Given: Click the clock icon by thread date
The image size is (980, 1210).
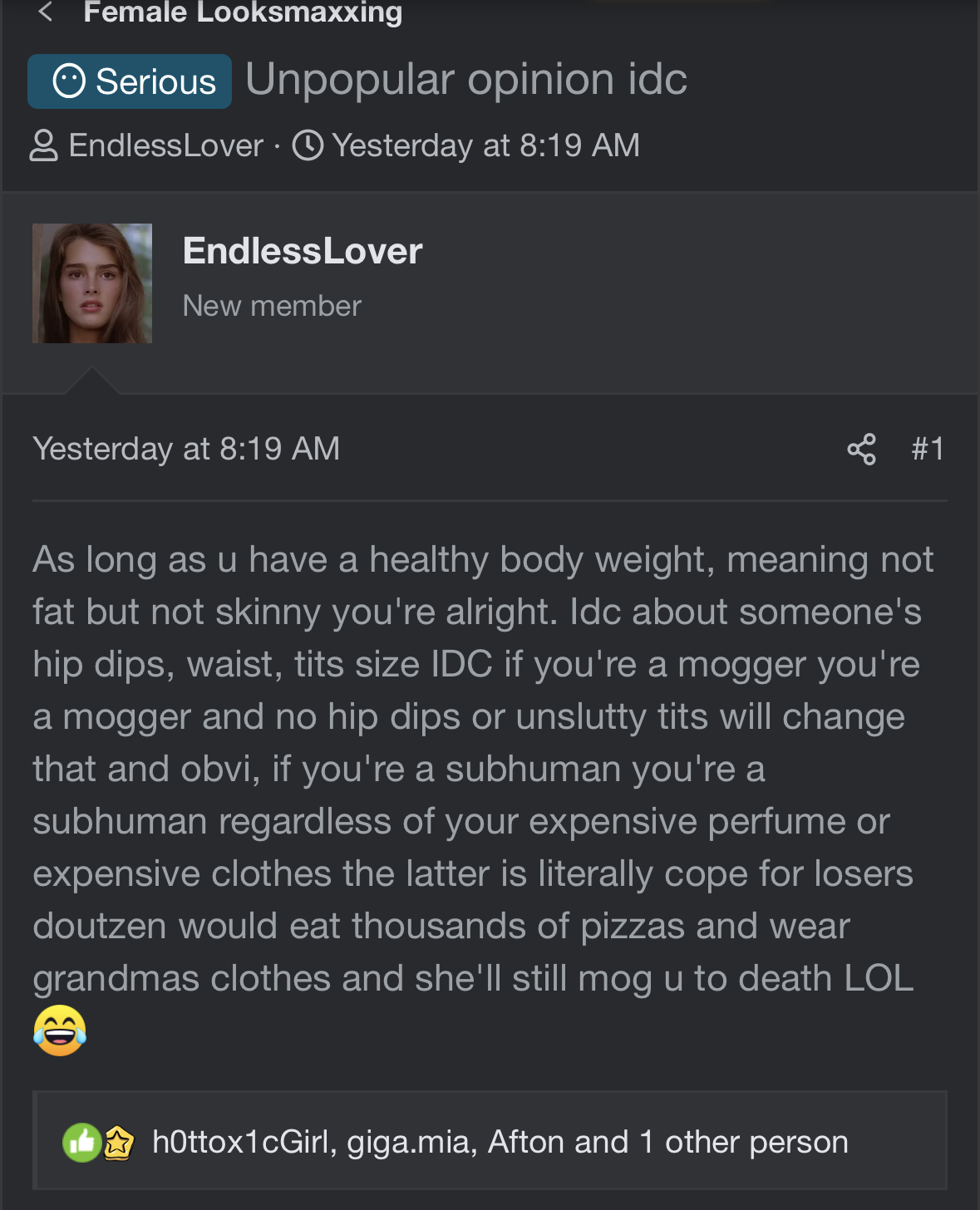Looking at the screenshot, I should (308, 145).
